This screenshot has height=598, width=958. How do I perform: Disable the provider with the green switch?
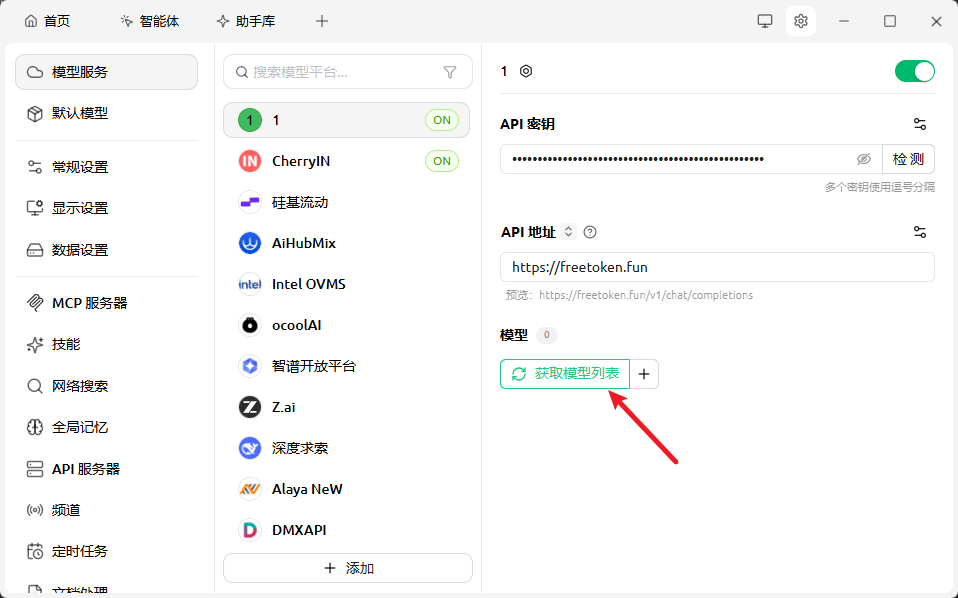click(914, 71)
